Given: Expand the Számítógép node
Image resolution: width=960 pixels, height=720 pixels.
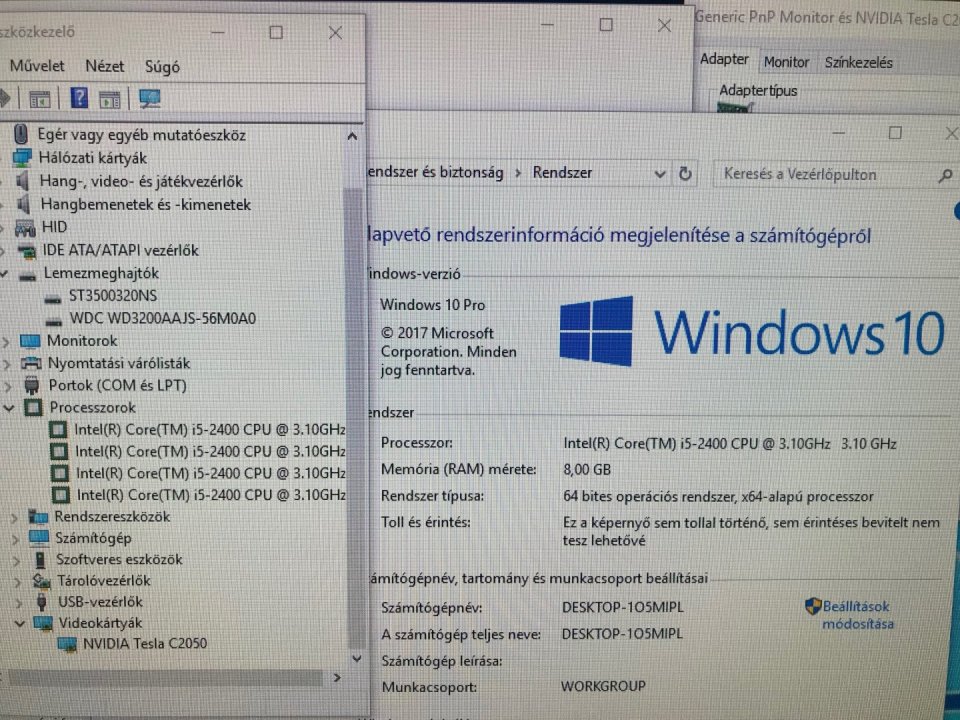Looking at the screenshot, I should pyautogui.click(x=15, y=539).
